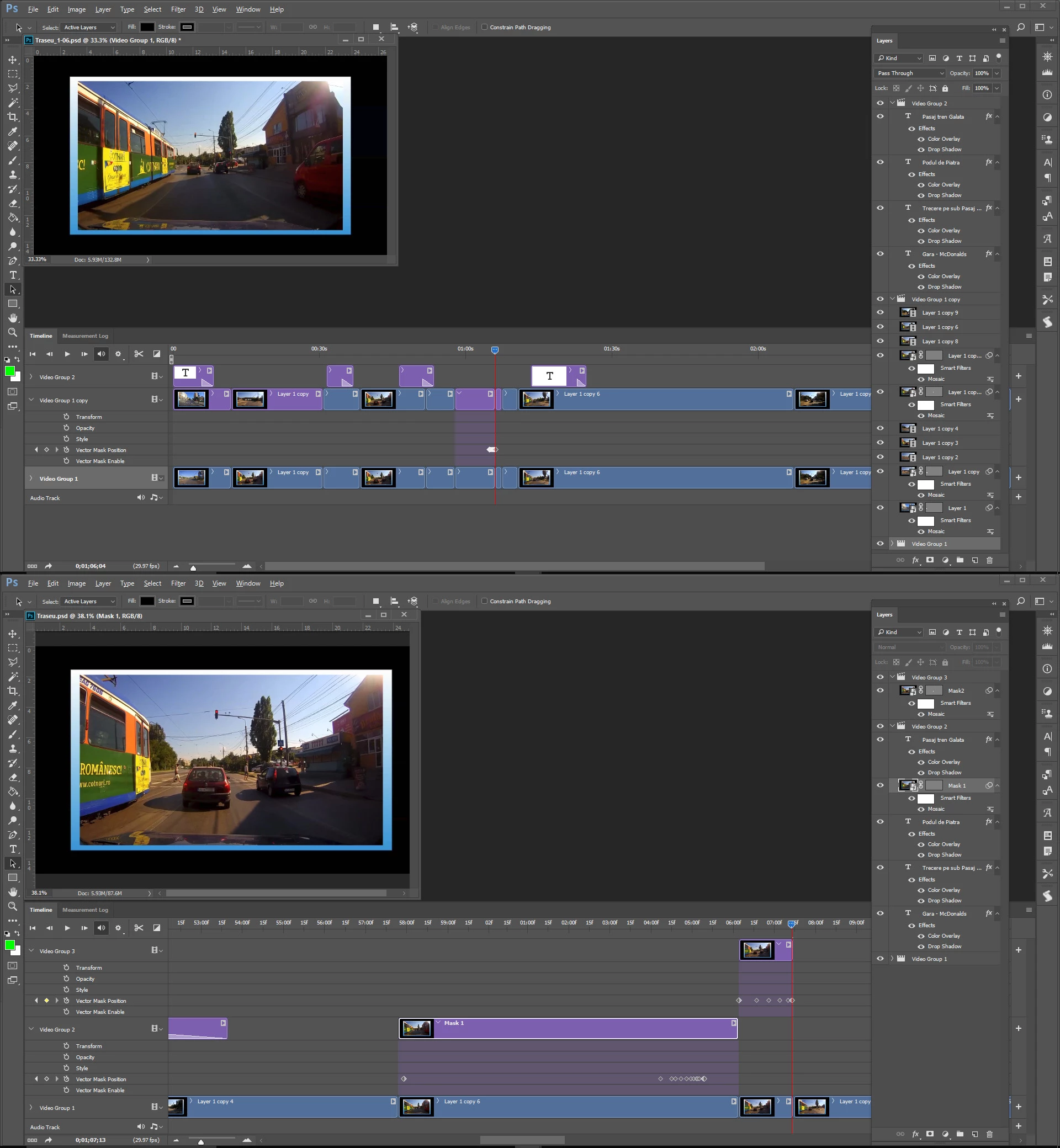Switch to Measurement Log tab in bottom panel

[85, 910]
